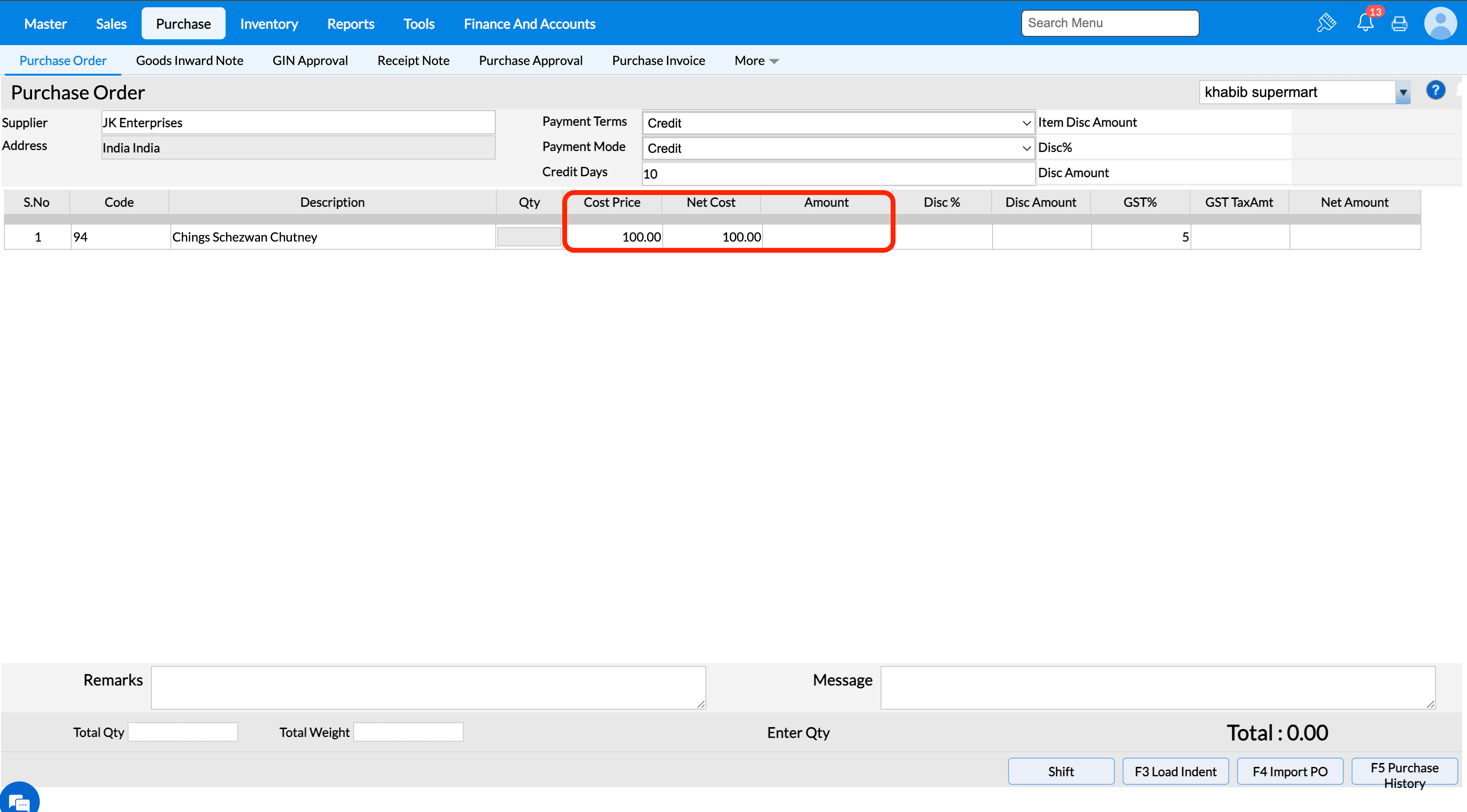Focus the Search Menu field
The width and height of the screenshot is (1467, 812).
click(x=1109, y=23)
